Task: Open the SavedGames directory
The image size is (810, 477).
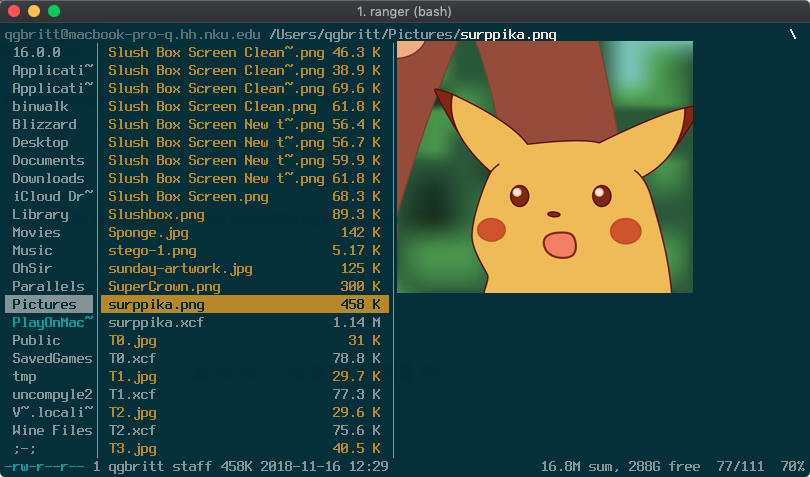Action: point(52,359)
